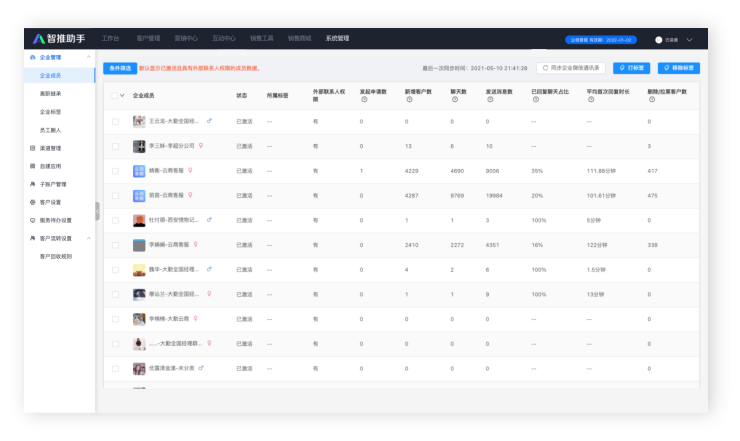
Task: Click the 111.88分钟 cell
Action: (x=601, y=171)
